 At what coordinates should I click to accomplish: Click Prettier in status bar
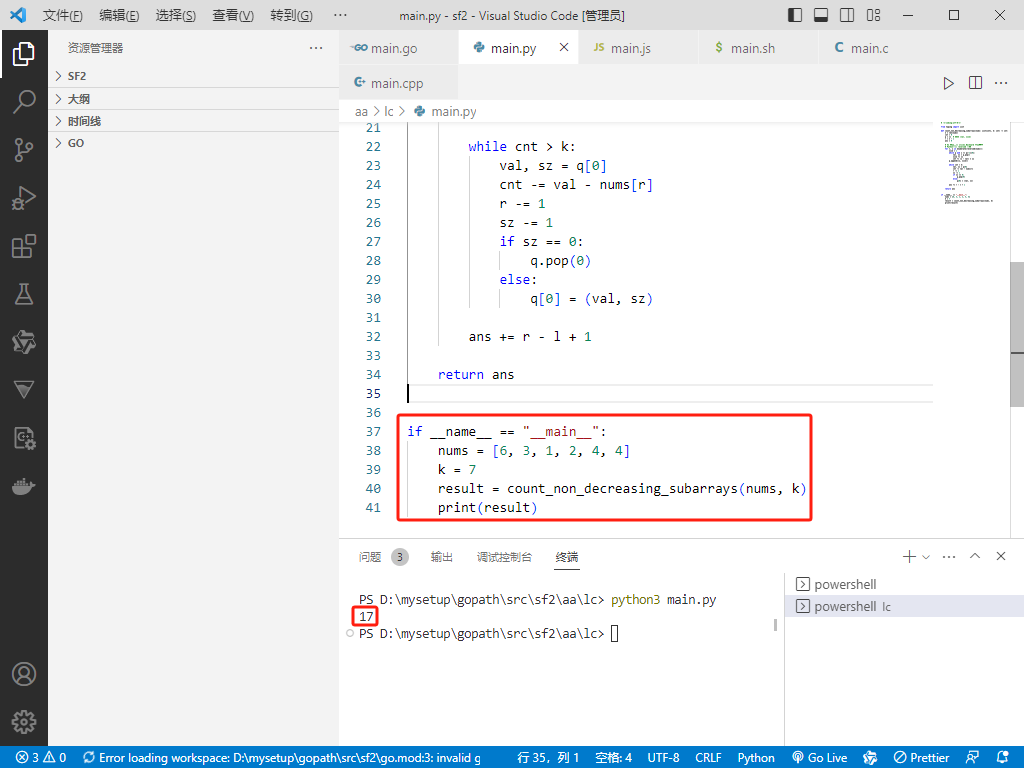point(921,758)
